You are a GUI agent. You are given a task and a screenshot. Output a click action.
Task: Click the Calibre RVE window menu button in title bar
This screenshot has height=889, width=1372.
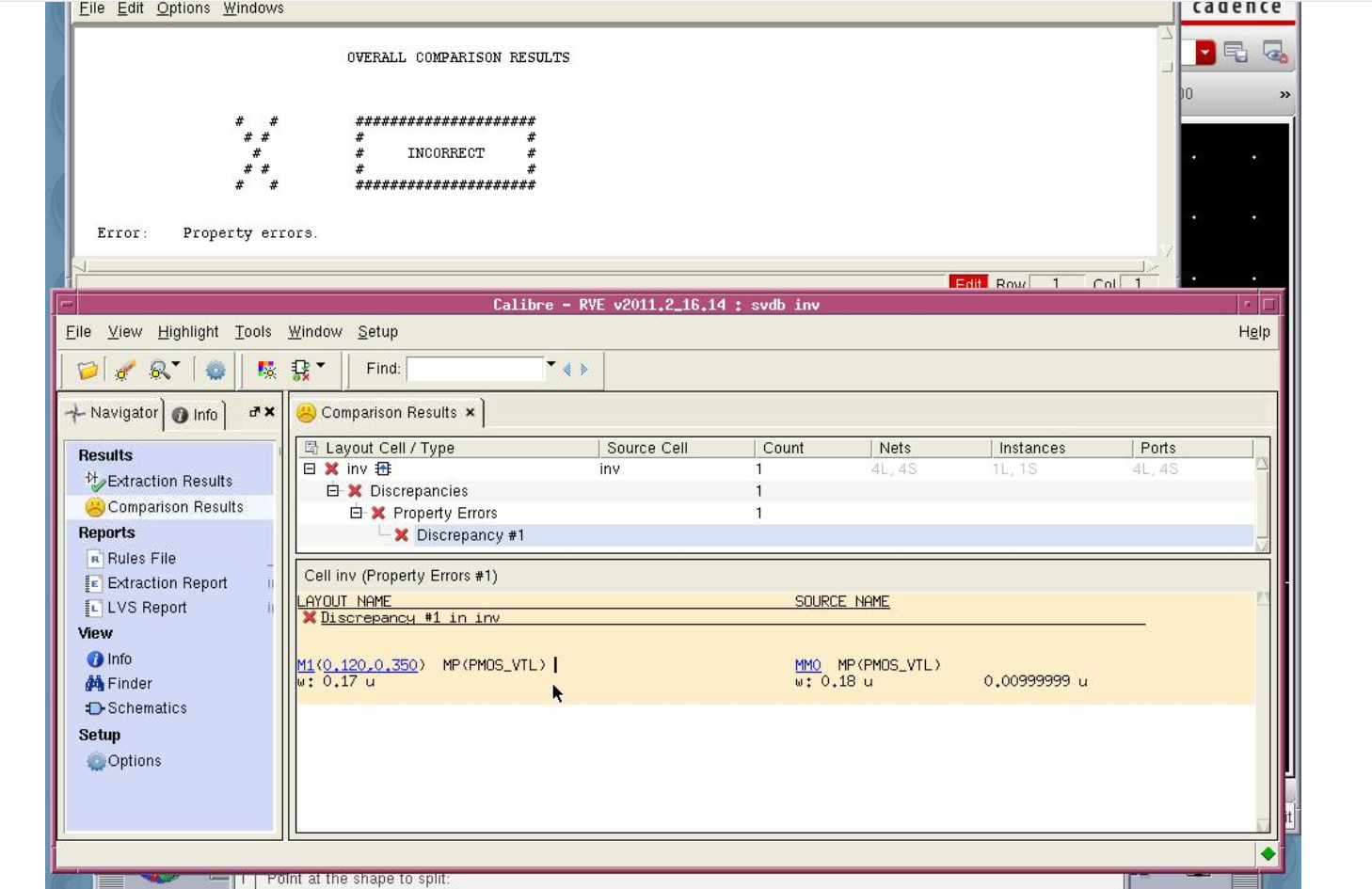point(67,305)
